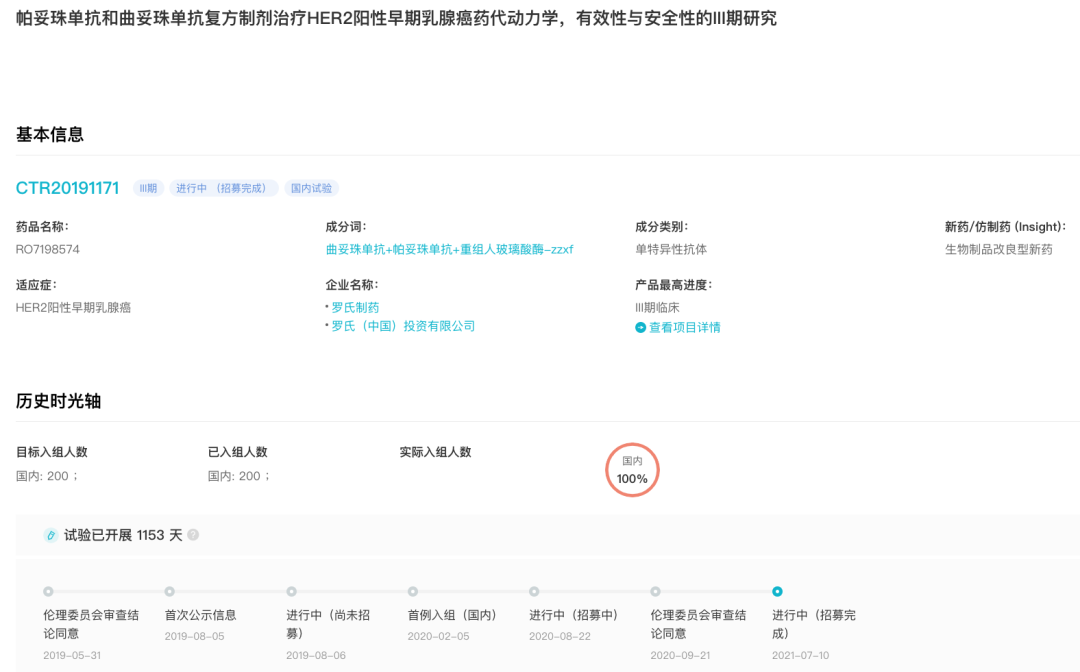Click the arrow icon beside 查看项目详情

click(x=640, y=327)
